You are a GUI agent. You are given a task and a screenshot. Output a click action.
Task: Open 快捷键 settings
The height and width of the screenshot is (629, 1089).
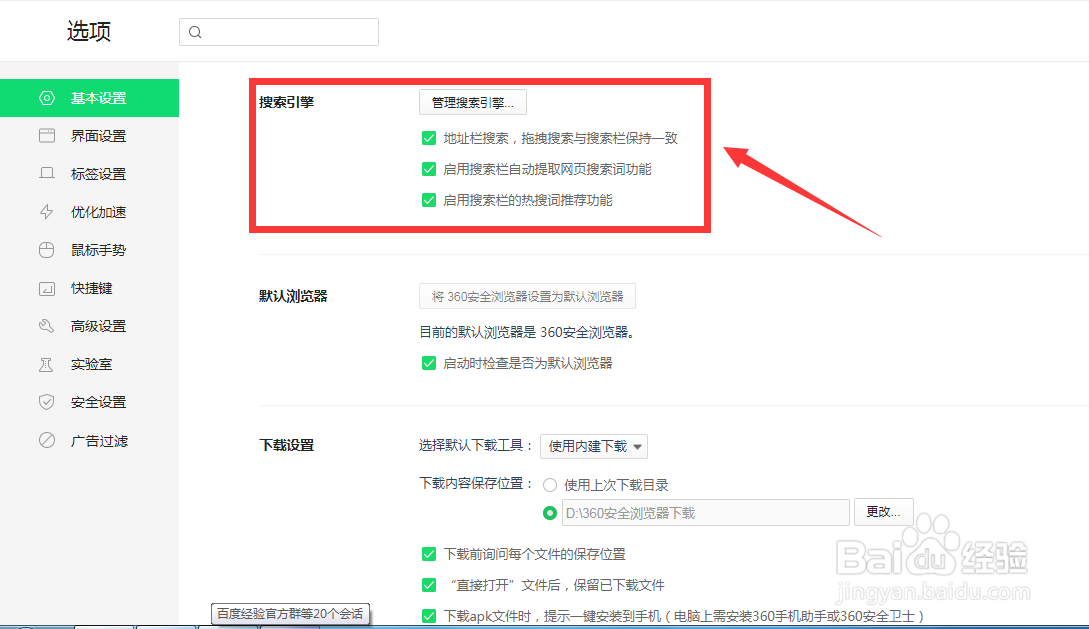point(90,288)
